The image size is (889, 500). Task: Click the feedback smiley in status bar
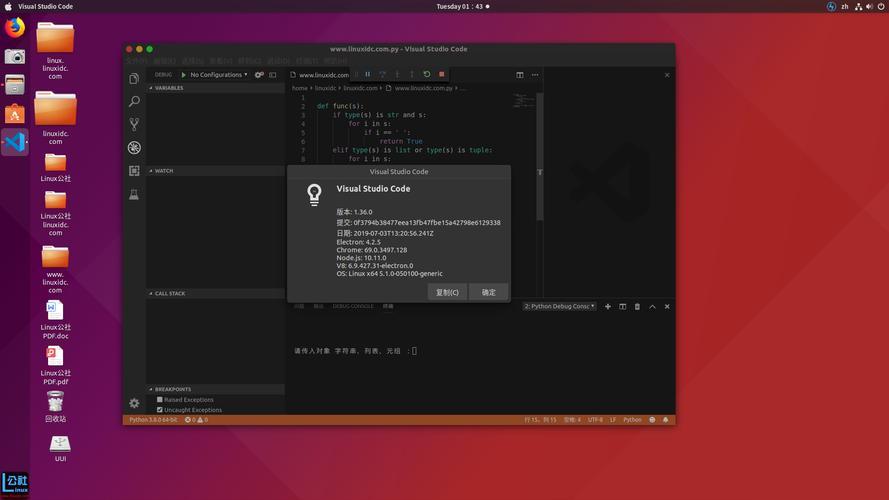pyautogui.click(x=652, y=420)
